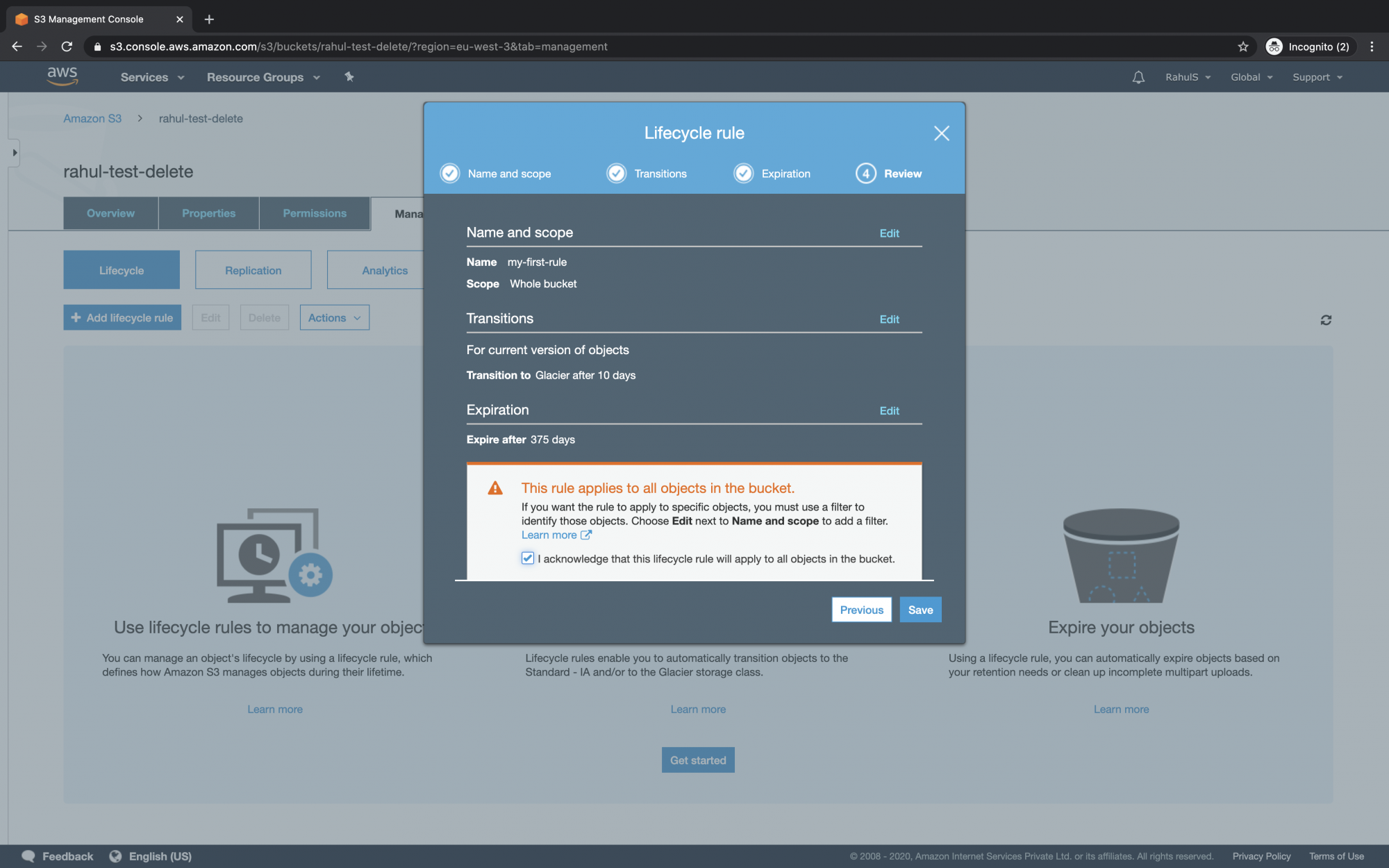Refresh the Lifecycle rules list
Image resolution: width=1389 pixels, height=868 pixels.
[x=1325, y=319]
